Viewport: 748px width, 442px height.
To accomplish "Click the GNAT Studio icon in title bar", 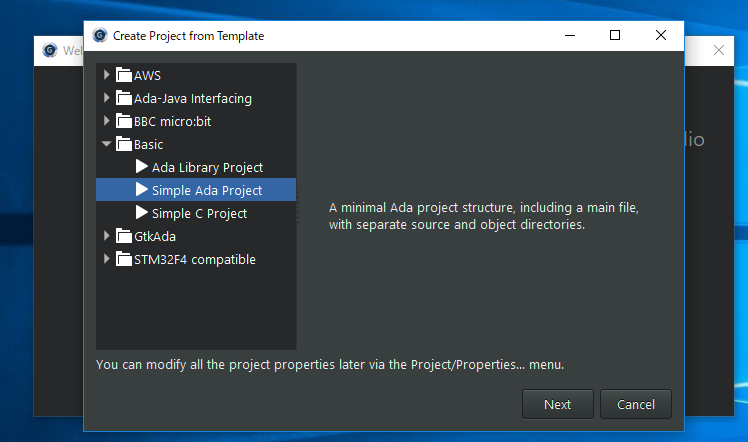I will pos(99,35).
